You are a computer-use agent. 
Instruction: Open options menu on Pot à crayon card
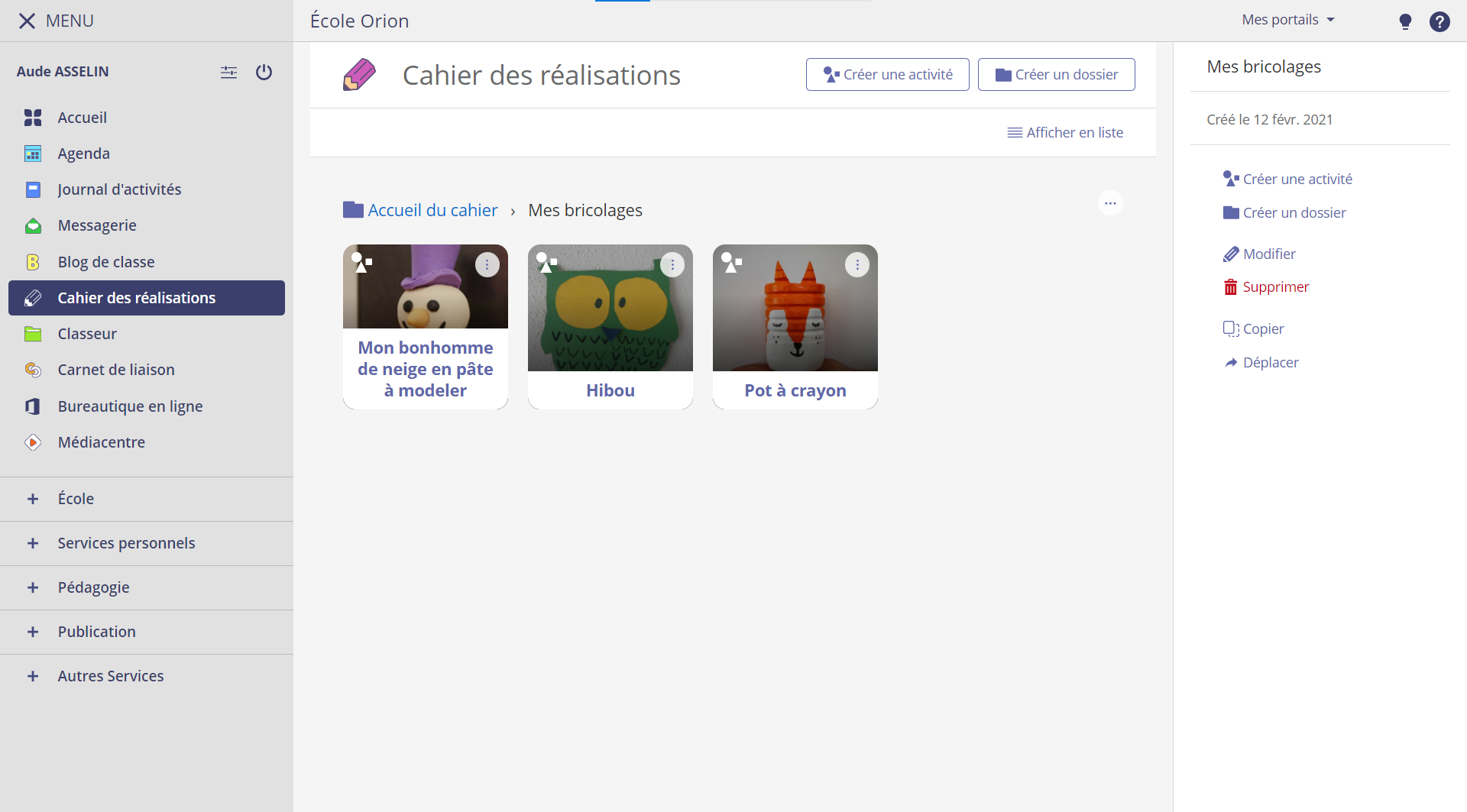pos(857,265)
